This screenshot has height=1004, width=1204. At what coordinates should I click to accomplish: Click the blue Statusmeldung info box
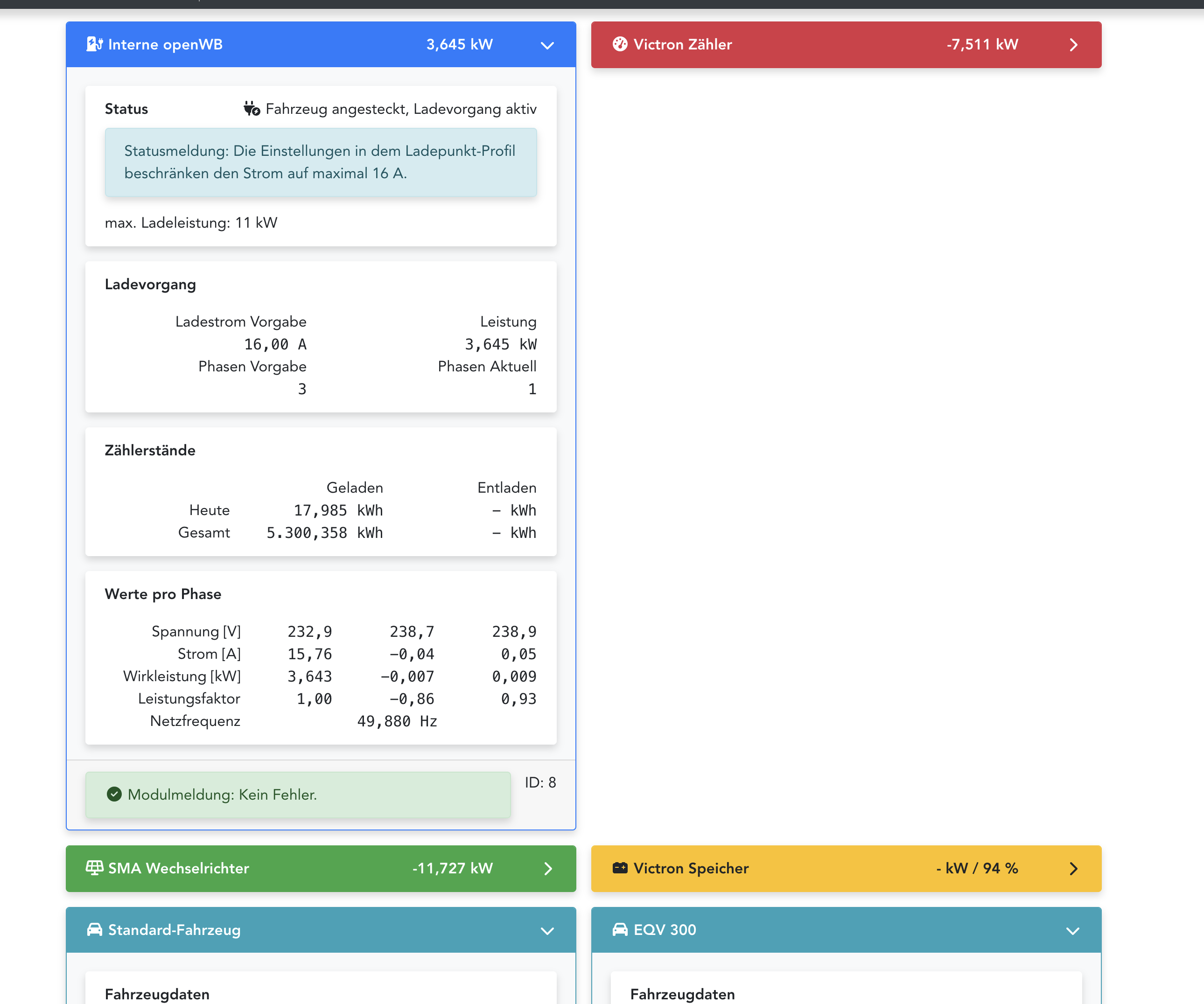pos(321,162)
